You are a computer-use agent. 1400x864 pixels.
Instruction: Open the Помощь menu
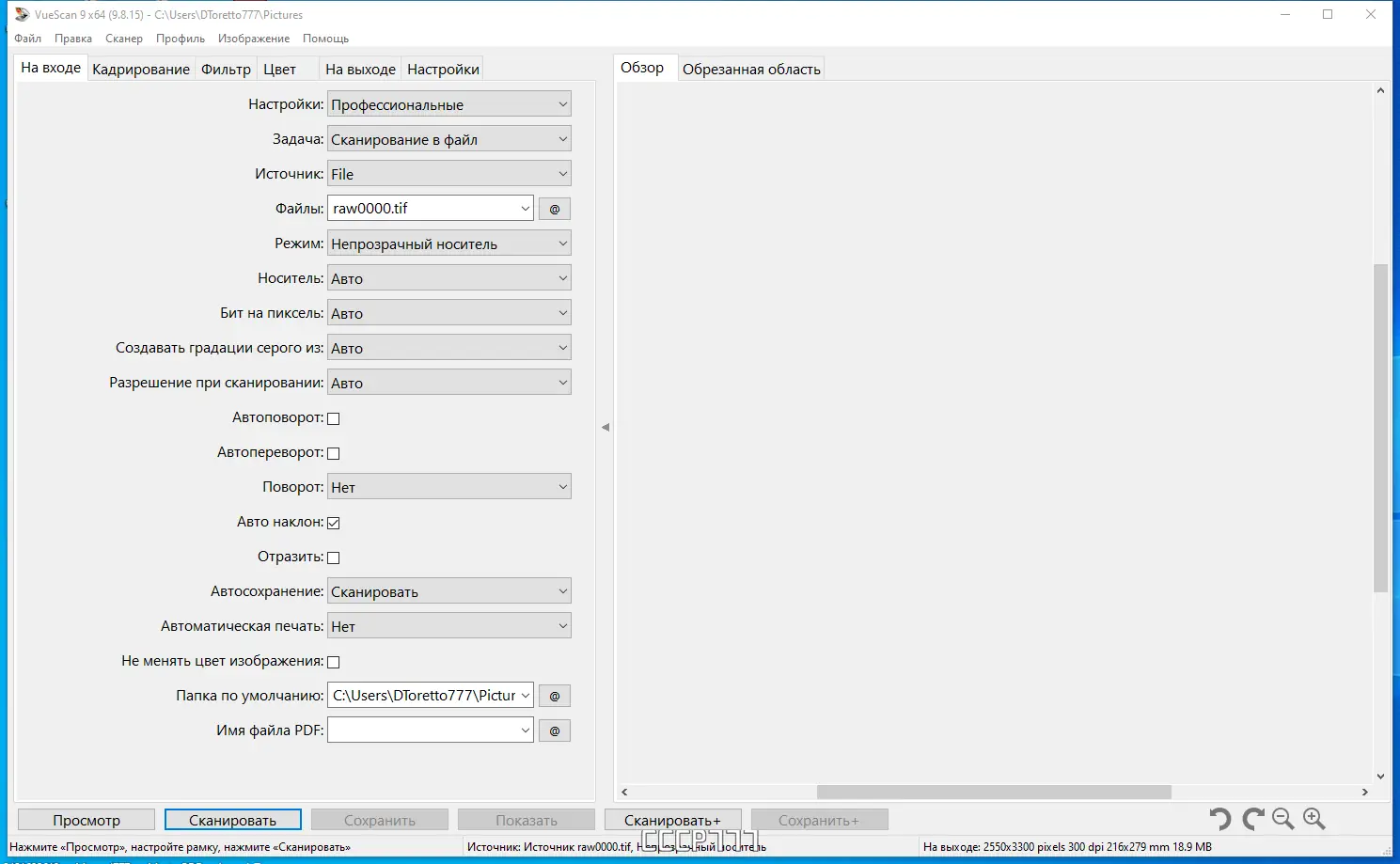coord(326,39)
